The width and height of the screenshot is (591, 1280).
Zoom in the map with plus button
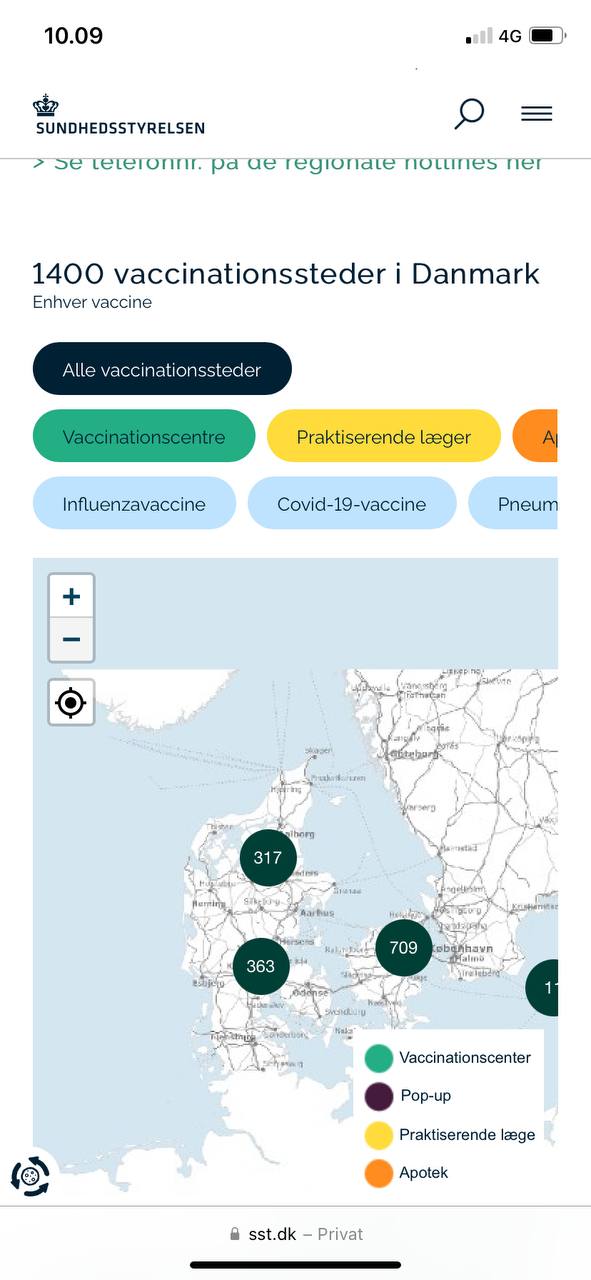[x=72, y=597]
